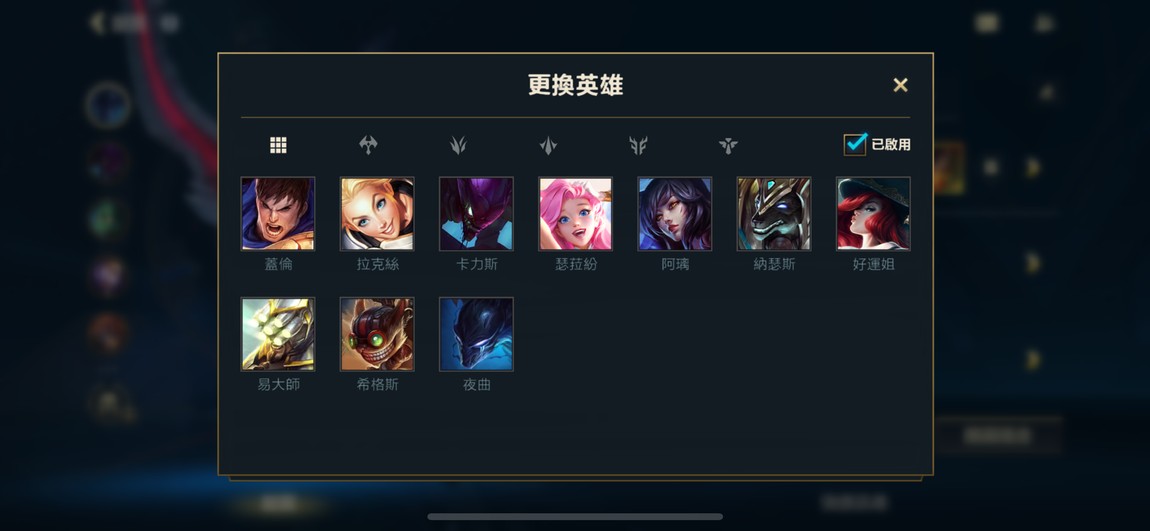Filter champions by assassin role icon

tap(458, 145)
